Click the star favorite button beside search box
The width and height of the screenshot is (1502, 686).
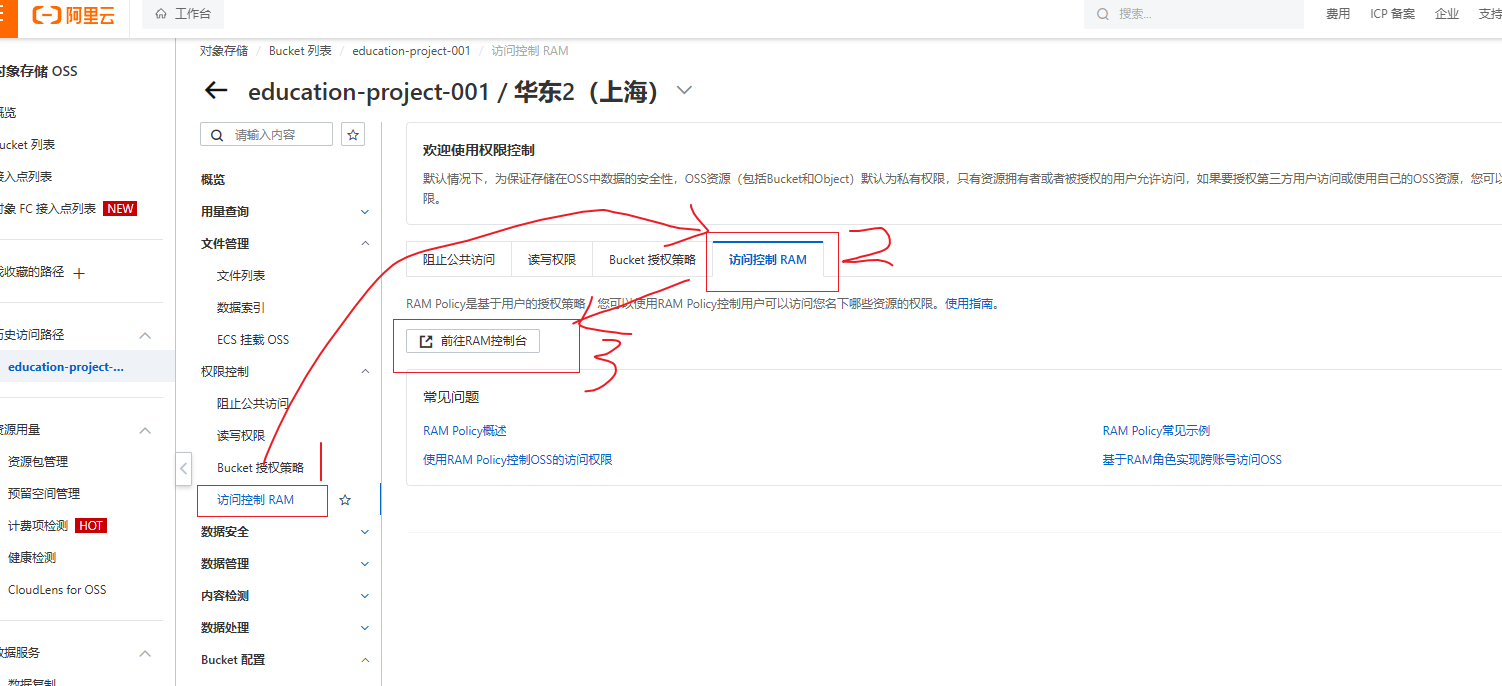coord(353,134)
